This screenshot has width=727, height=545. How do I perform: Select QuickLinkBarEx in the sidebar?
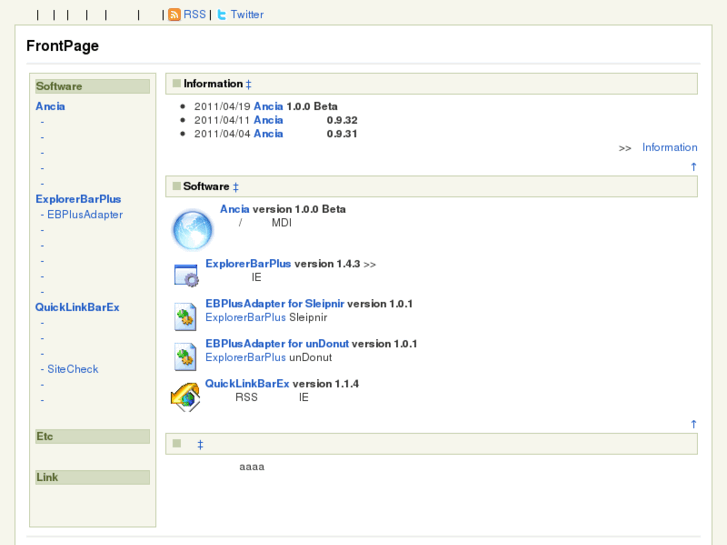pyautogui.click(x=77, y=307)
